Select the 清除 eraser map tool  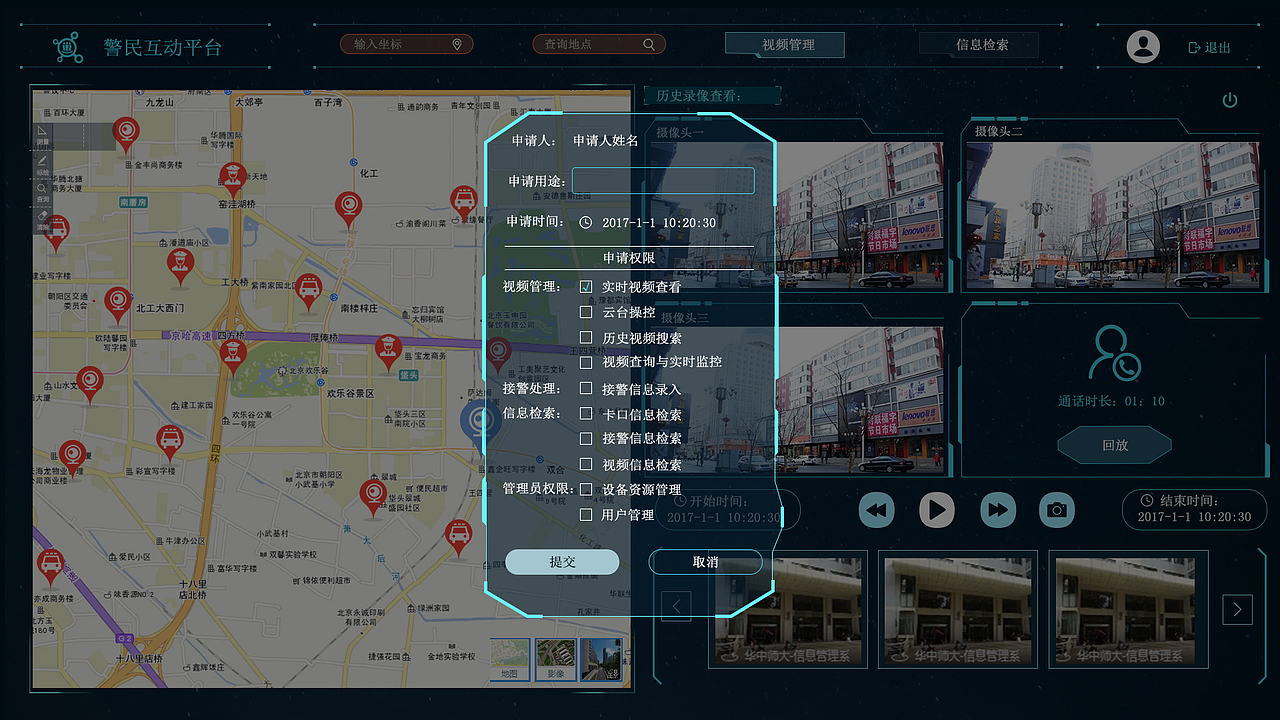[42, 220]
